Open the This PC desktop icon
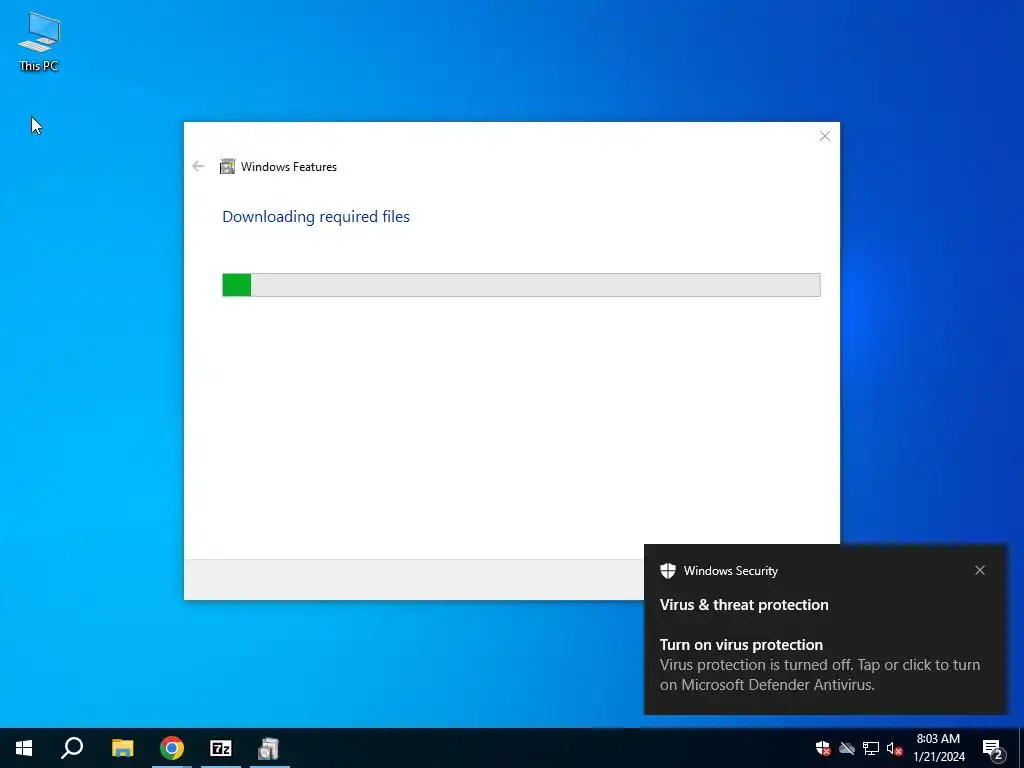The width and height of the screenshot is (1024, 768). (39, 41)
